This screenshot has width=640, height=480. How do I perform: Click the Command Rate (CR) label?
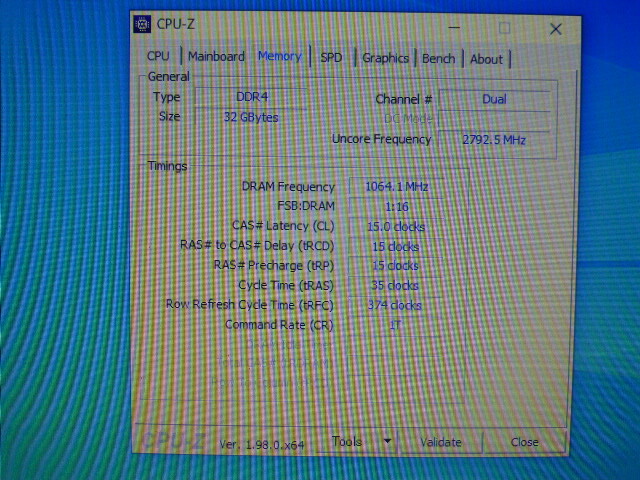pyautogui.click(x=279, y=325)
